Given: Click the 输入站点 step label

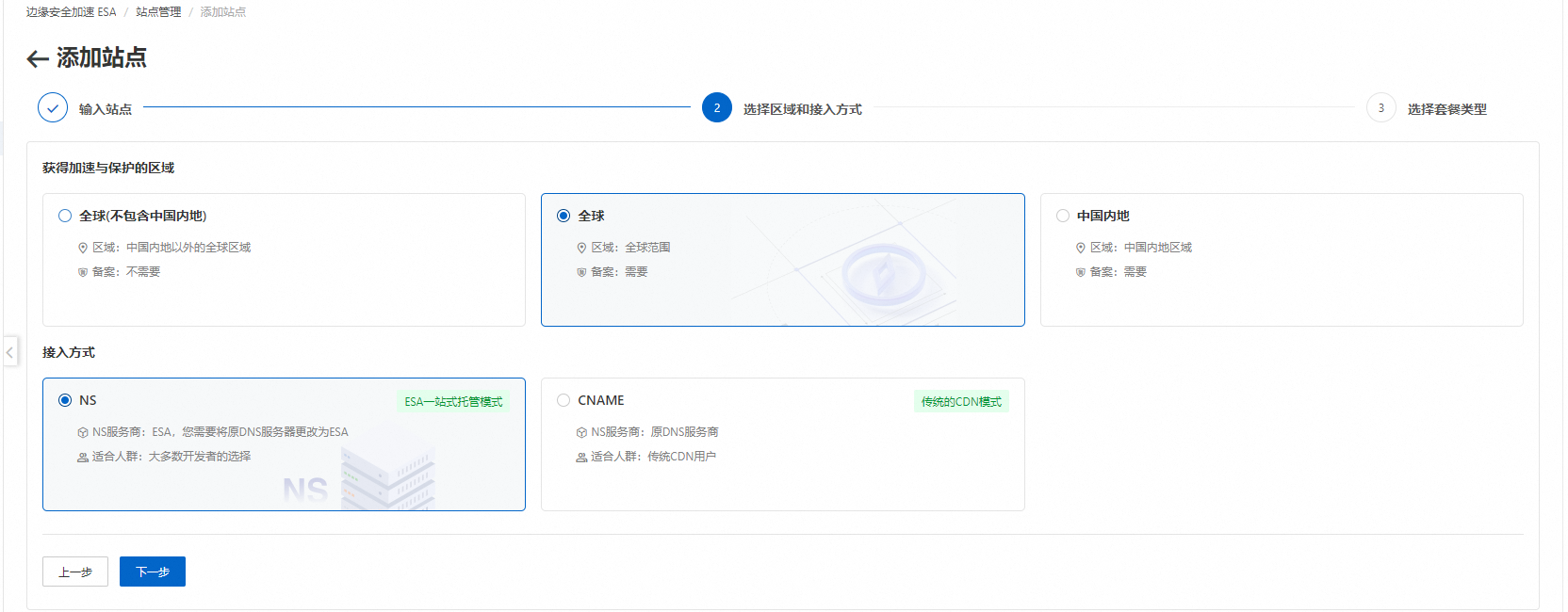Looking at the screenshot, I should coord(106,109).
